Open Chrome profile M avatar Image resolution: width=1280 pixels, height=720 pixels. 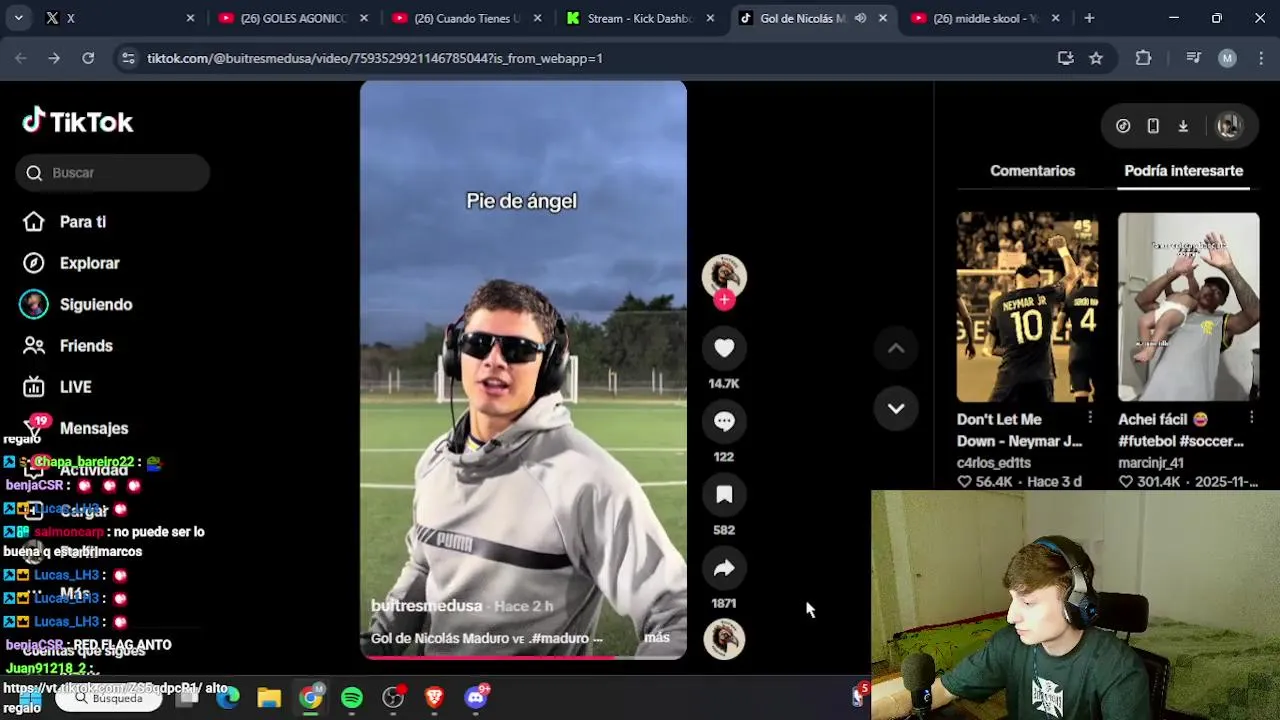1227,58
